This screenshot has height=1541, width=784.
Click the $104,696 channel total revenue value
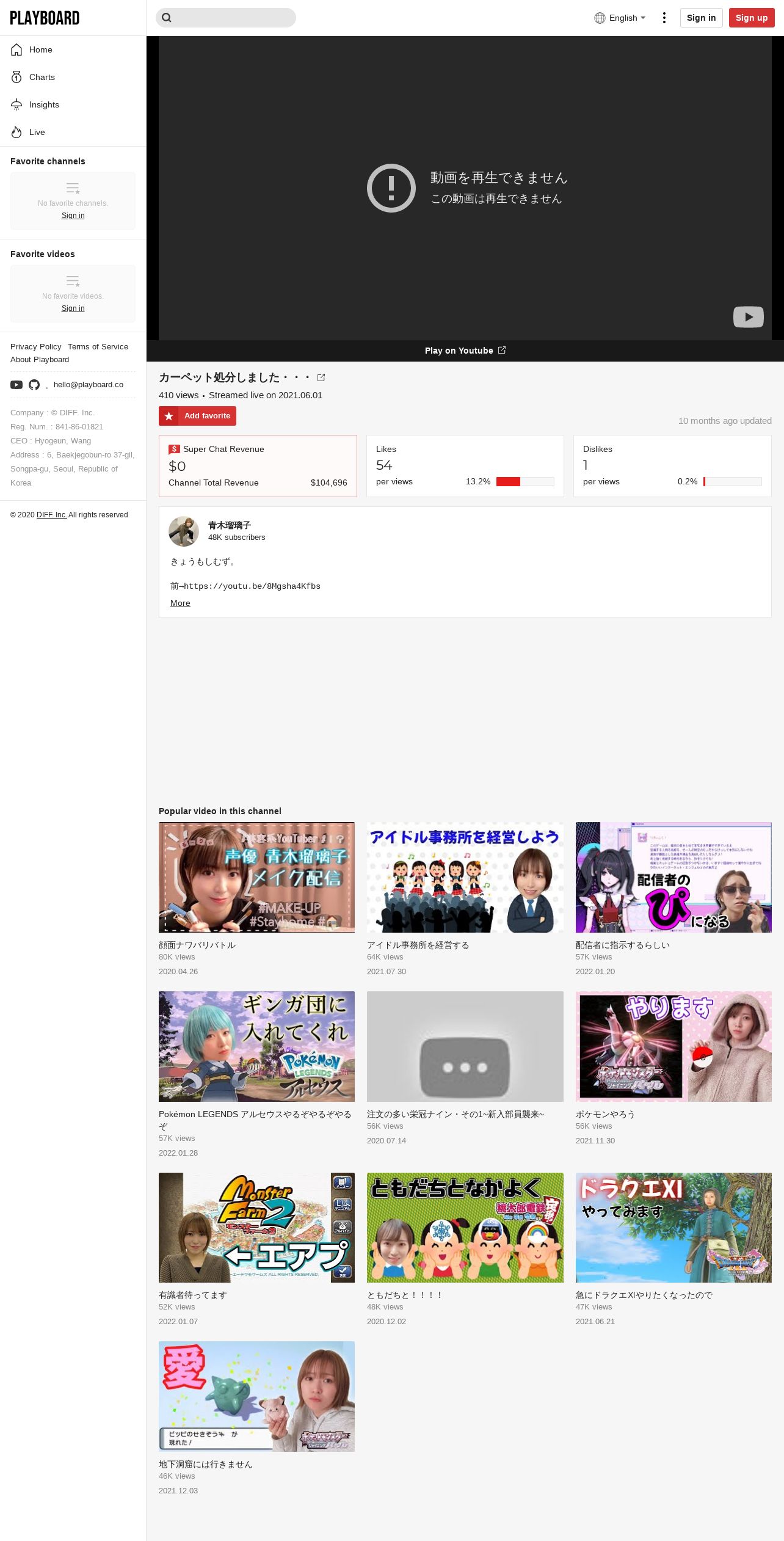(x=328, y=483)
